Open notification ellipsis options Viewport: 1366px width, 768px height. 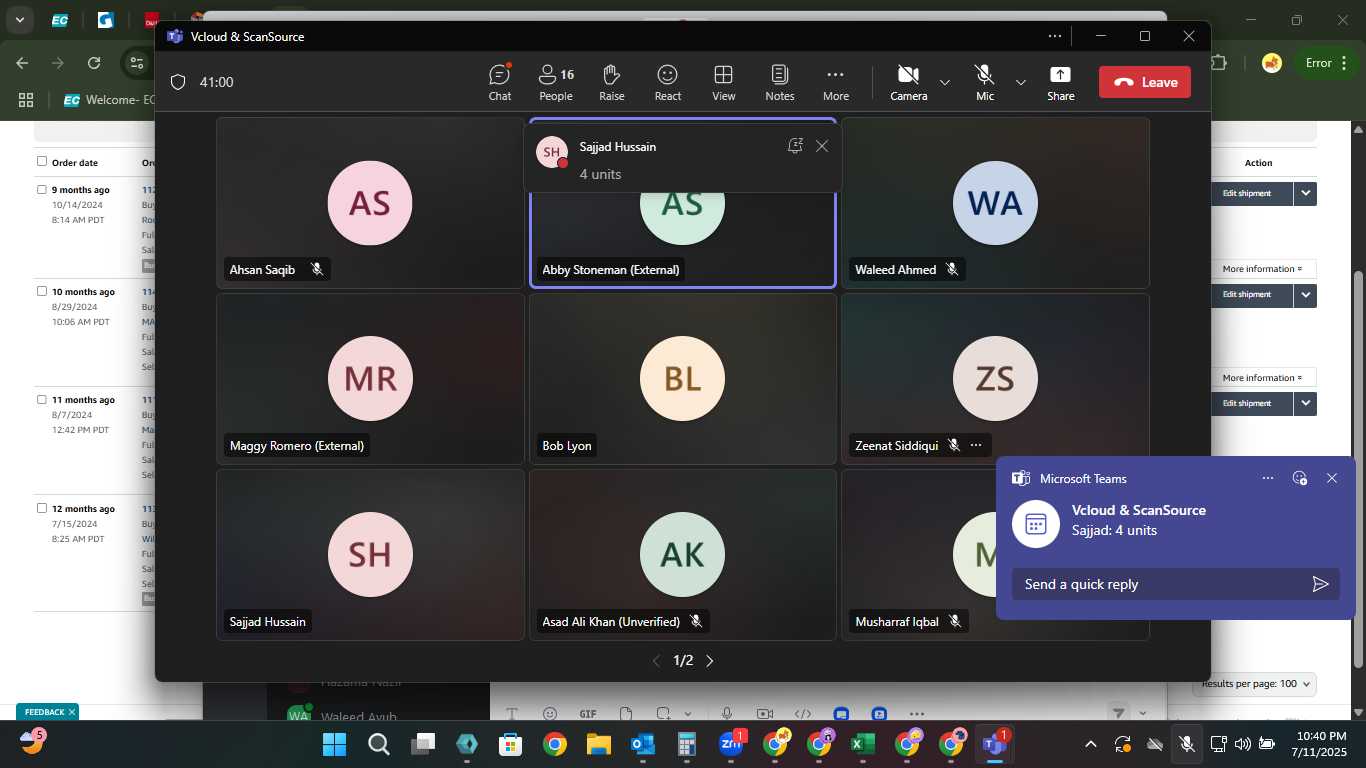(x=1268, y=478)
